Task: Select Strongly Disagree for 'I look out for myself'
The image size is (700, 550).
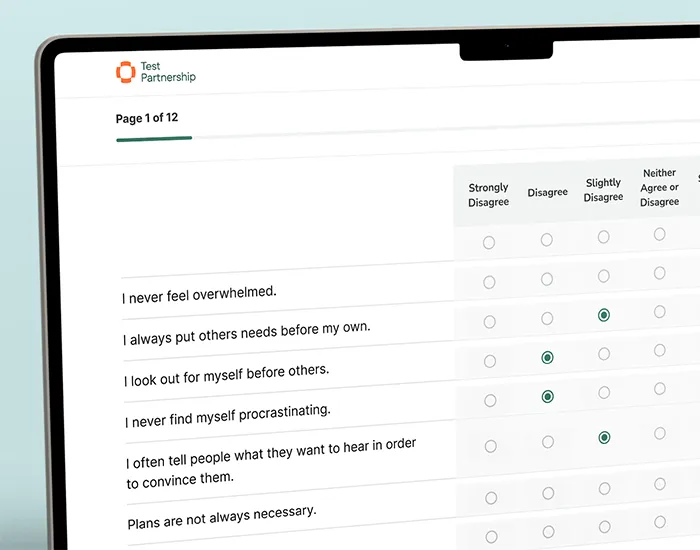Action: [x=490, y=361]
